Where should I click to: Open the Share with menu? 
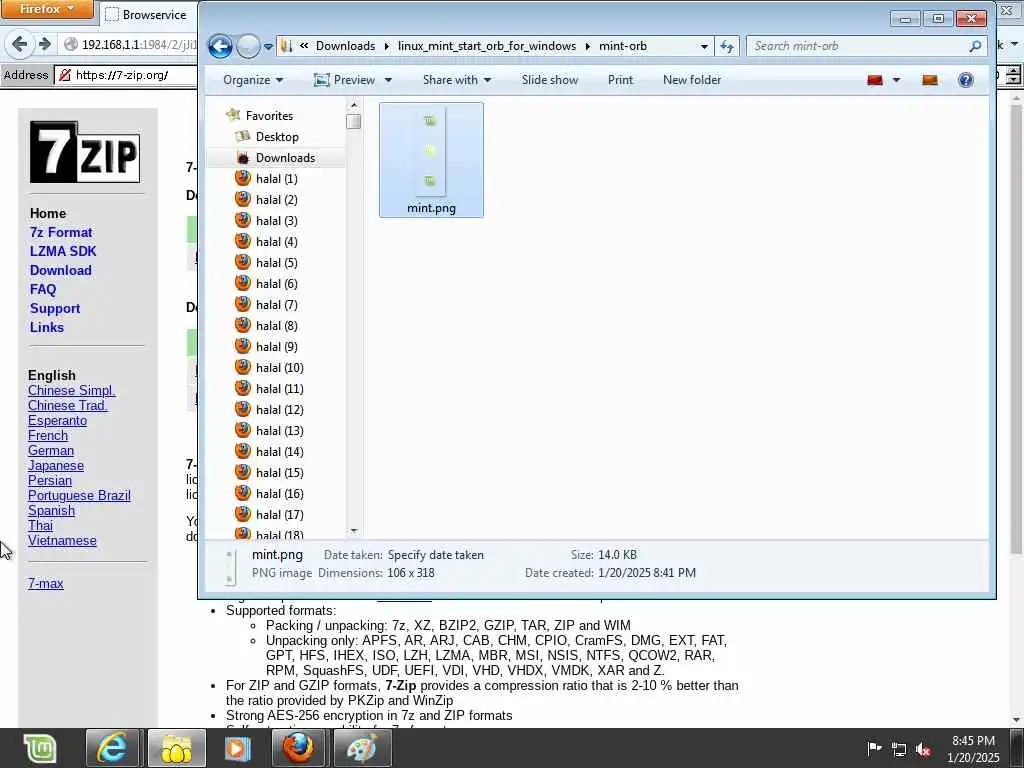[x=456, y=80]
